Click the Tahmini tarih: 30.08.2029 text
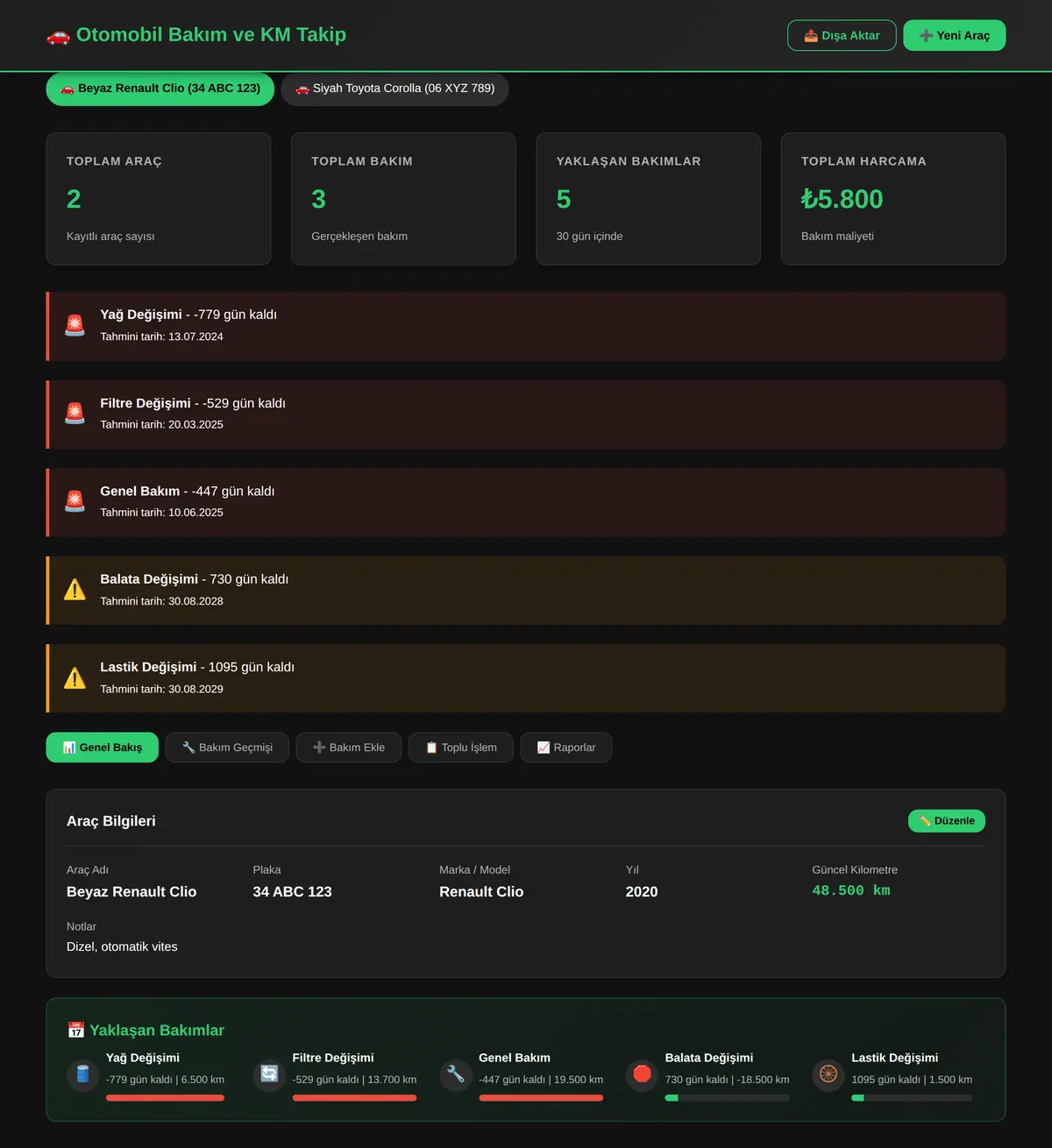This screenshot has width=1052, height=1148. tap(162, 689)
